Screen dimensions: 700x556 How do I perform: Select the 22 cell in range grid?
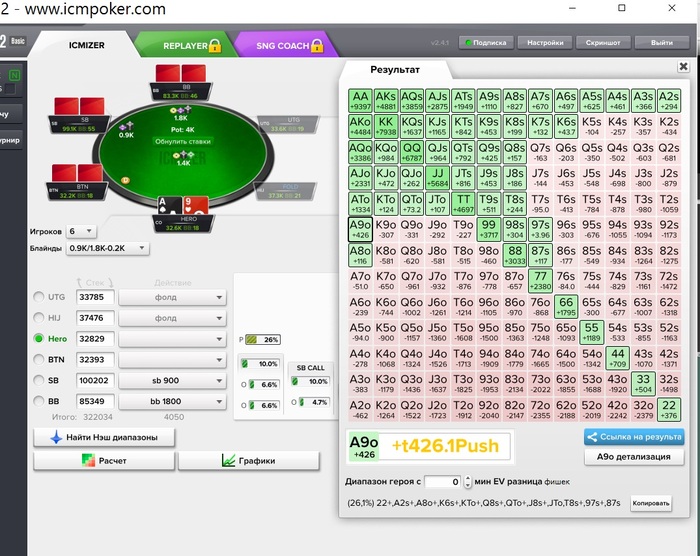point(669,409)
